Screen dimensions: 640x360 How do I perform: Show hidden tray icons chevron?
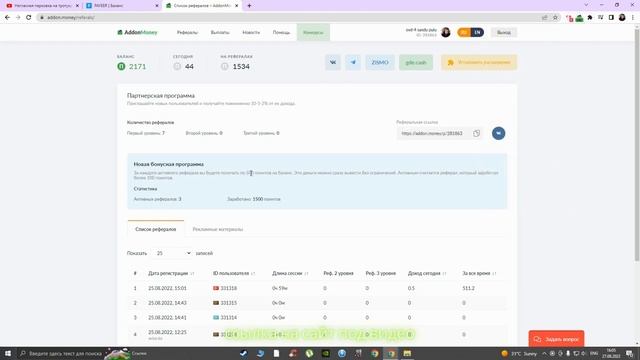coord(544,353)
